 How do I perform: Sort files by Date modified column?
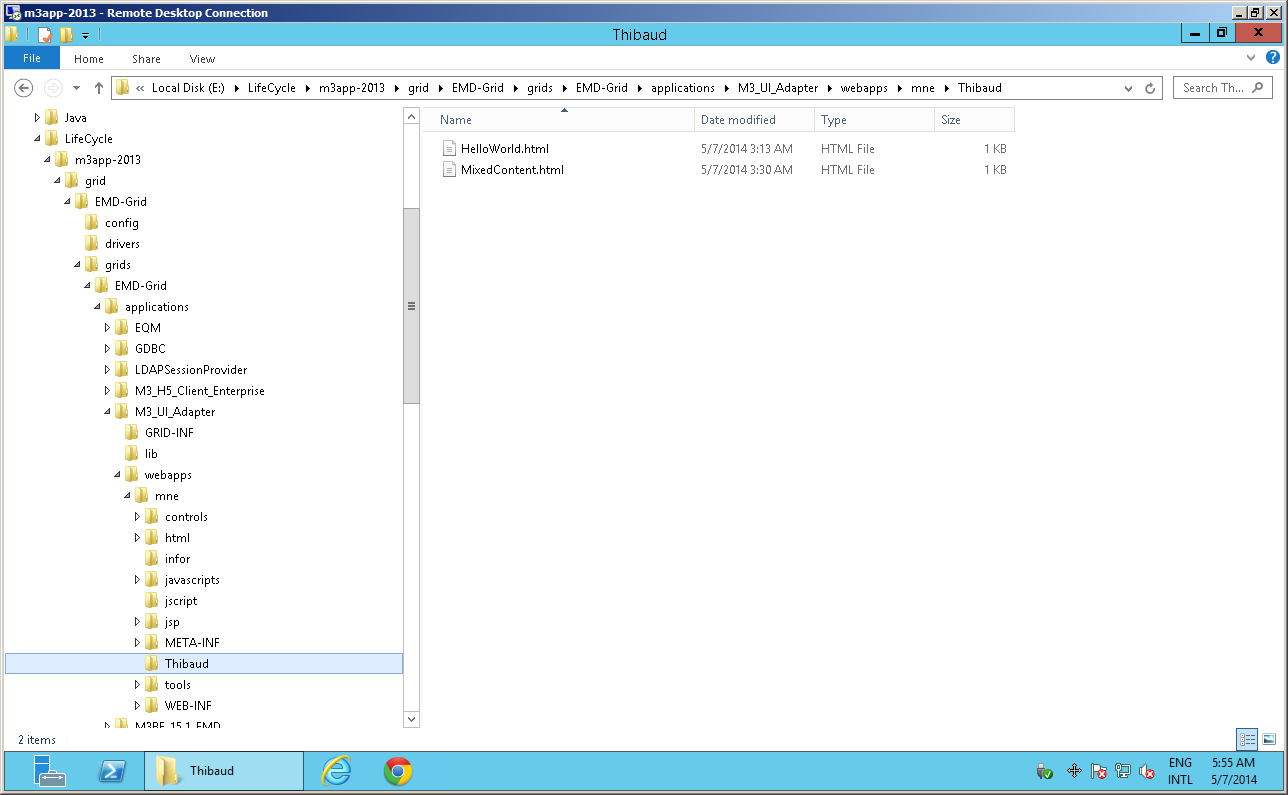point(738,120)
